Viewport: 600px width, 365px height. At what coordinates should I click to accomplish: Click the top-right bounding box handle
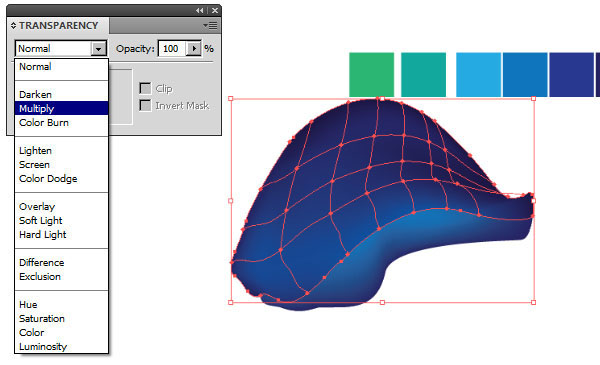[x=534, y=99]
